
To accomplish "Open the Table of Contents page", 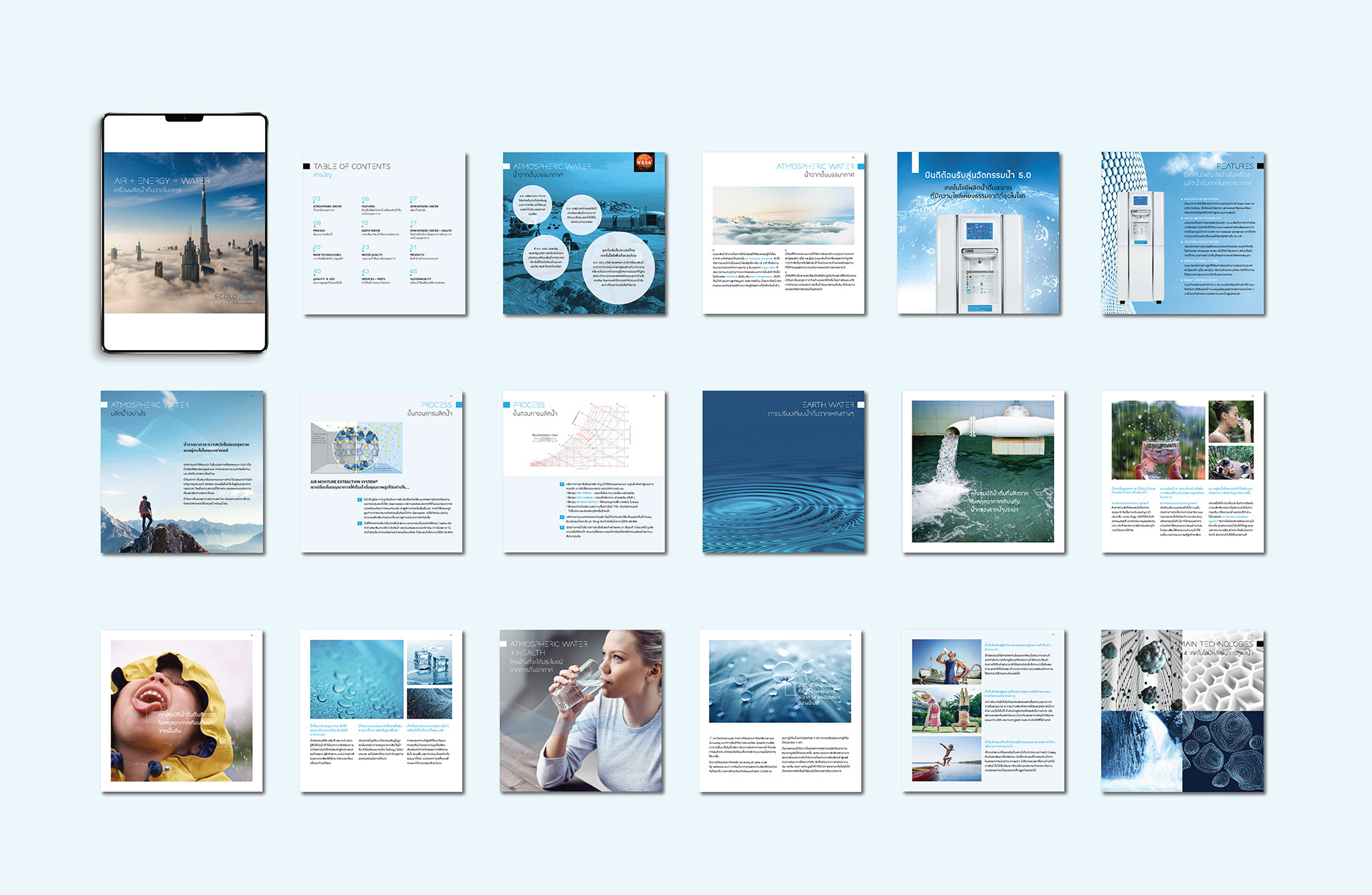I will (x=384, y=234).
